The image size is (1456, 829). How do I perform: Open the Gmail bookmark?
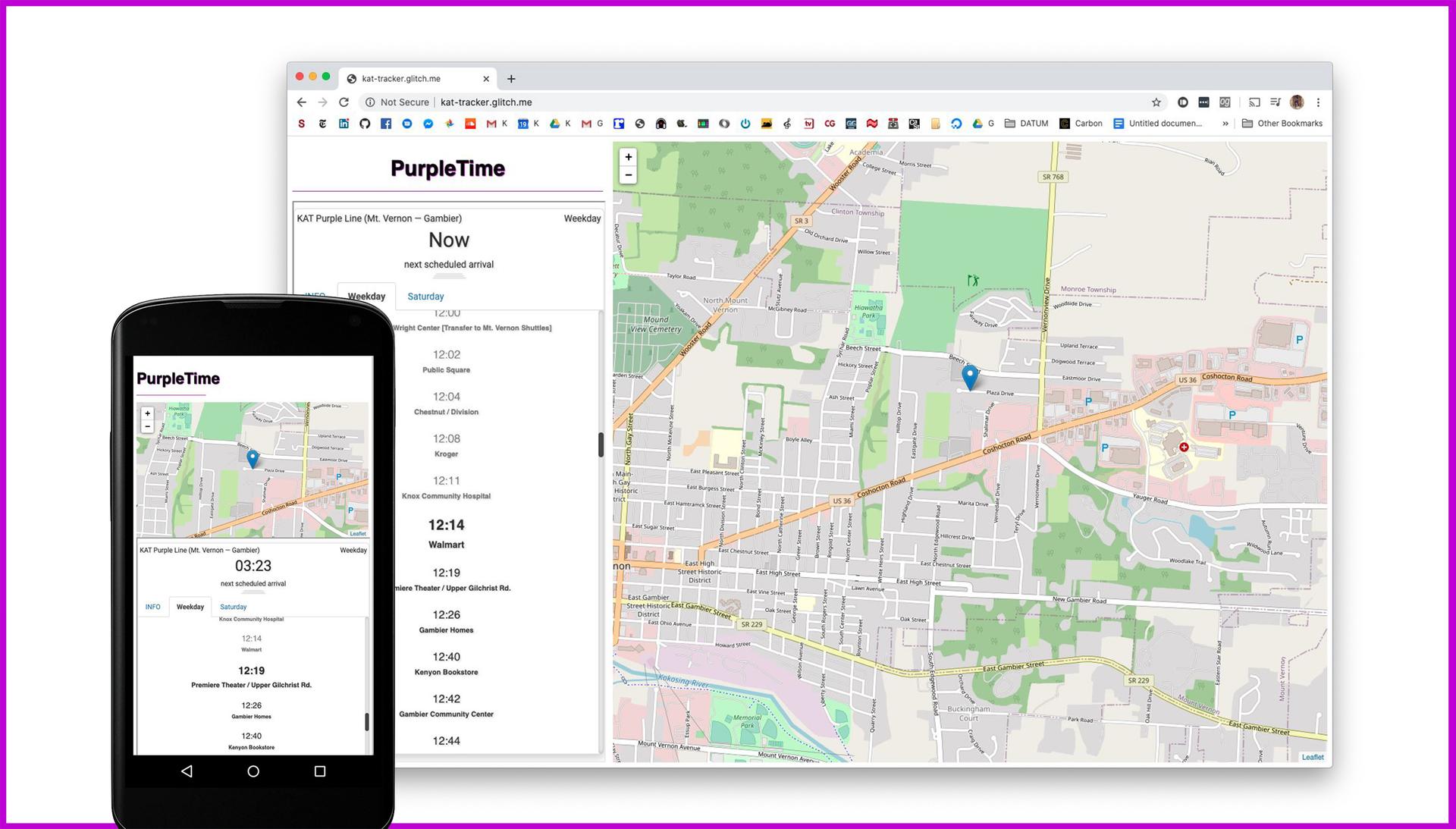click(x=490, y=123)
